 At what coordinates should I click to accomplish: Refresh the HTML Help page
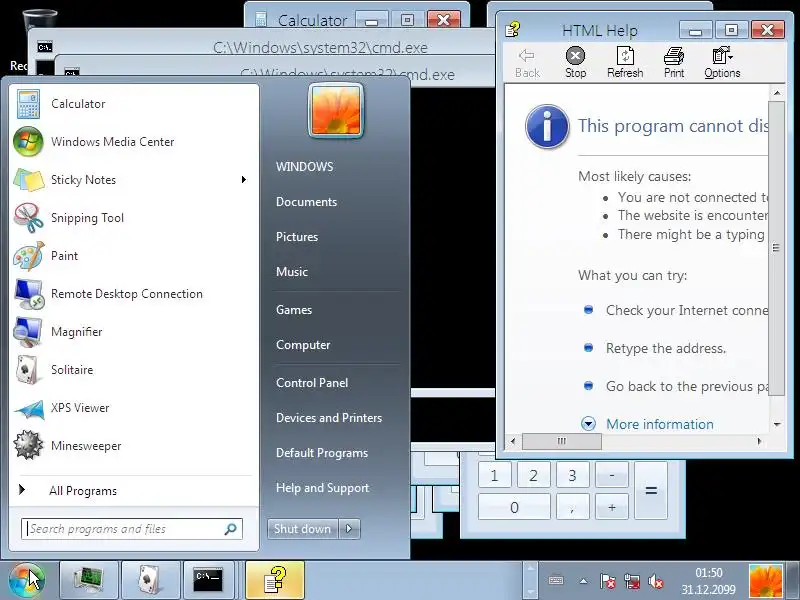625,63
